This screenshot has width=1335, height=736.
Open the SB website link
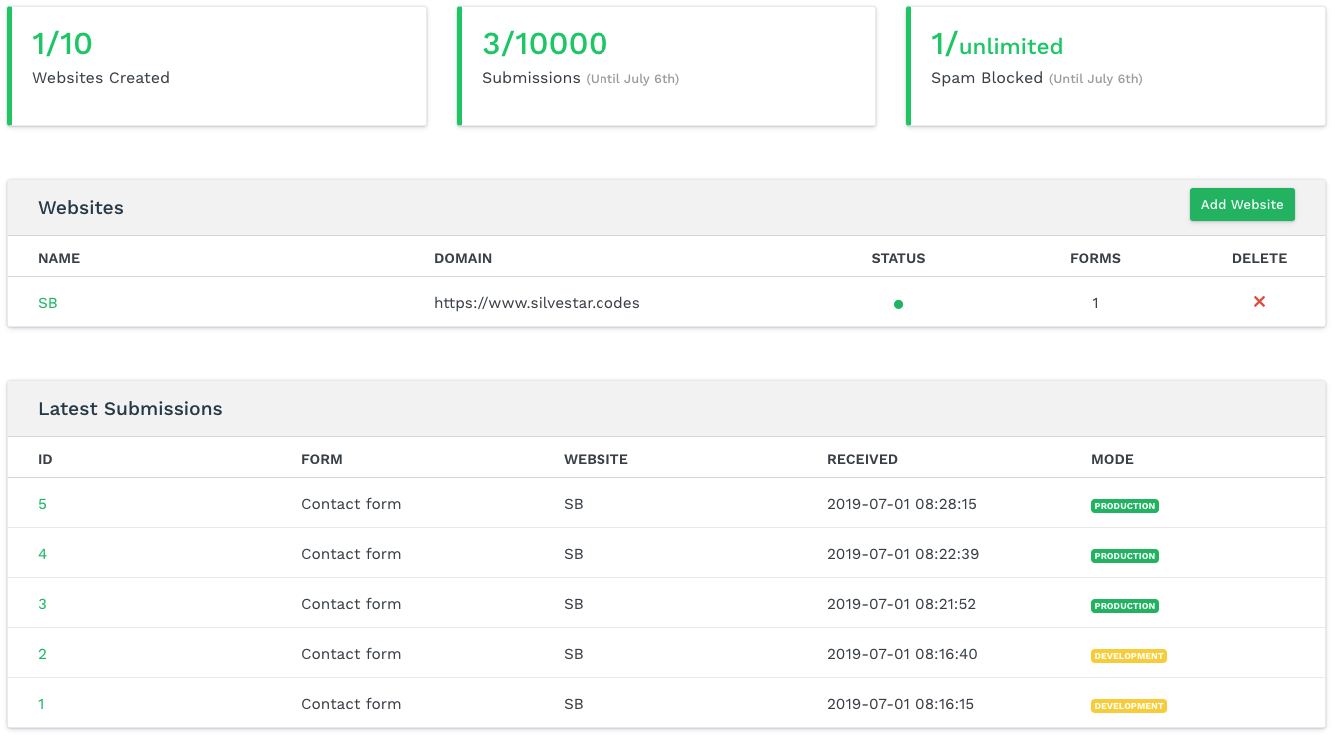pyautogui.click(x=48, y=303)
